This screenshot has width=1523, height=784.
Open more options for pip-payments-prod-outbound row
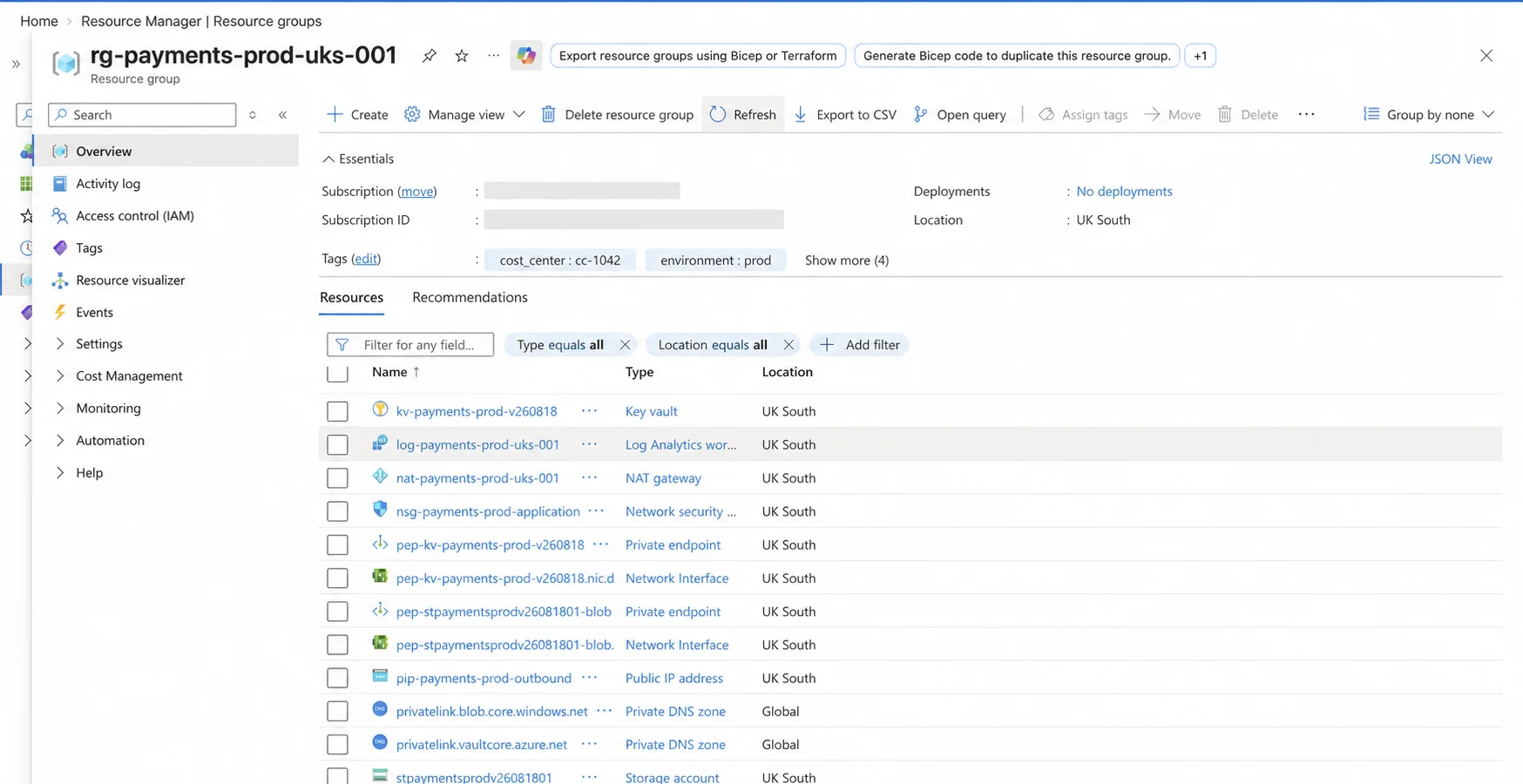tap(590, 678)
